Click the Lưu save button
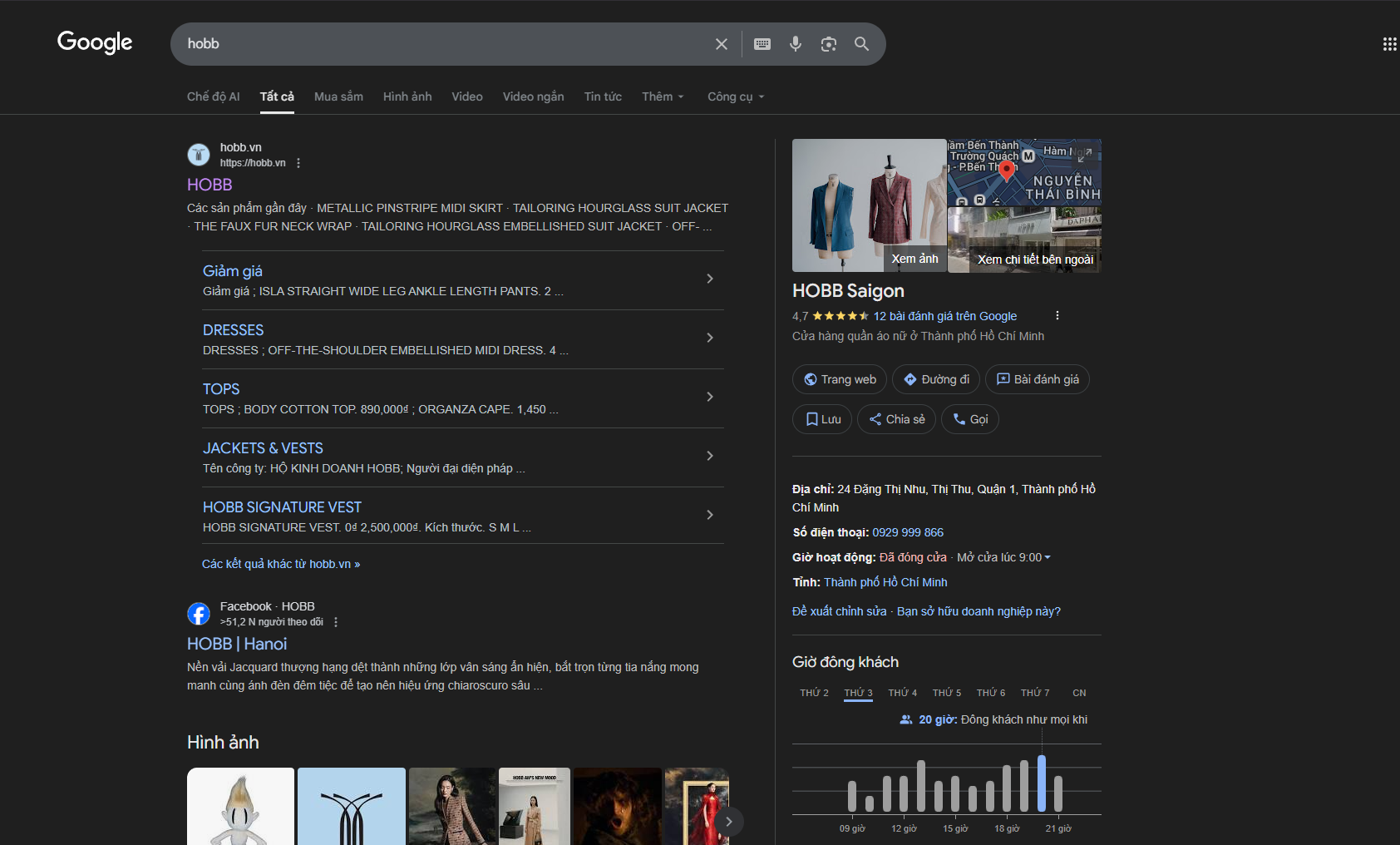The width and height of the screenshot is (1400, 845). point(822,419)
